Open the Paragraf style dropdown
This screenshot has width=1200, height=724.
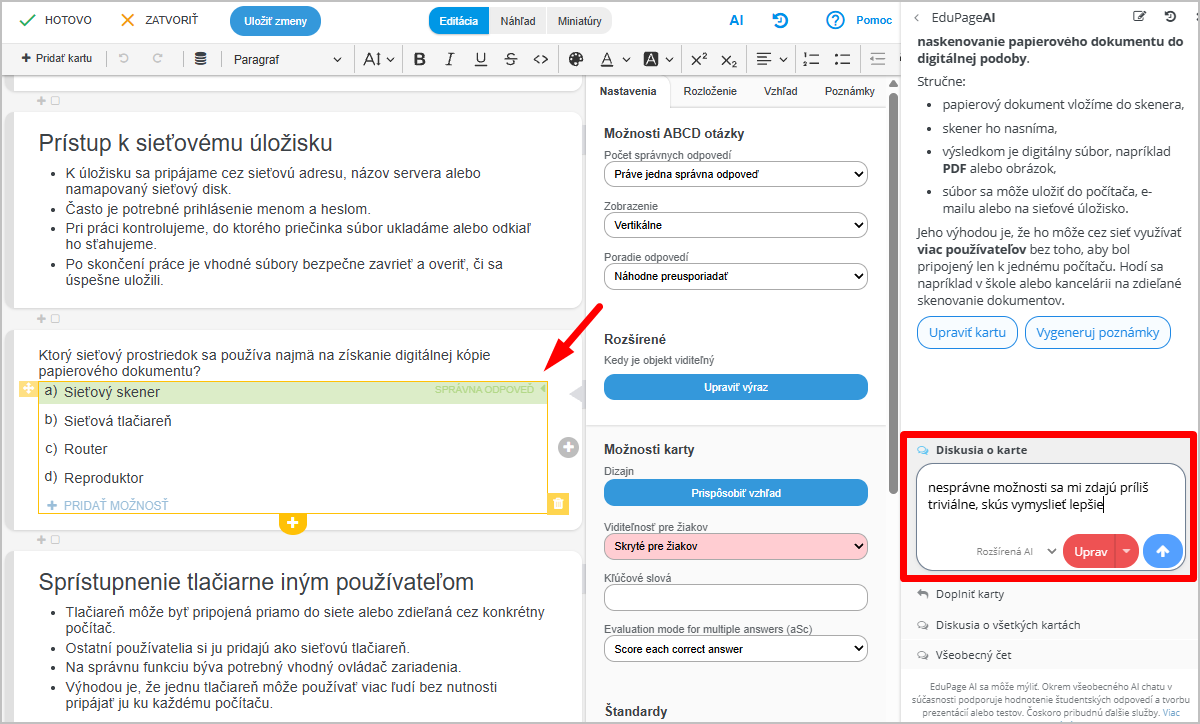click(287, 59)
